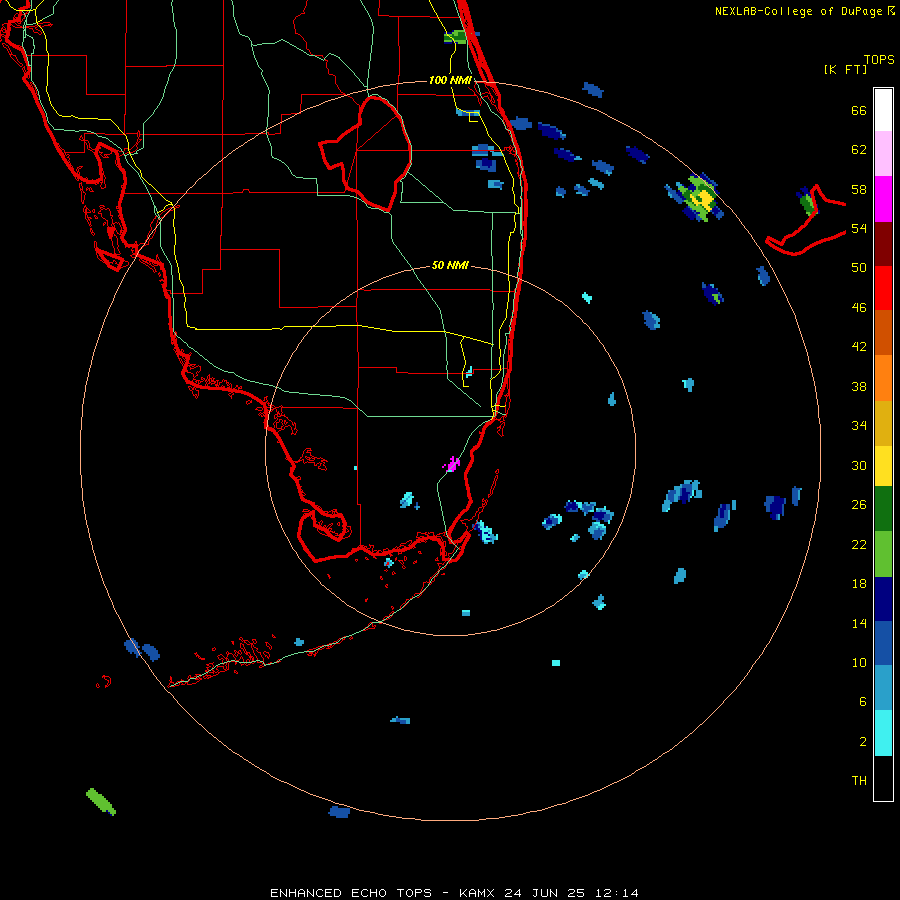Select the navy blue legend swatch
This screenshot has width=900, height=900.
(883, 599)
